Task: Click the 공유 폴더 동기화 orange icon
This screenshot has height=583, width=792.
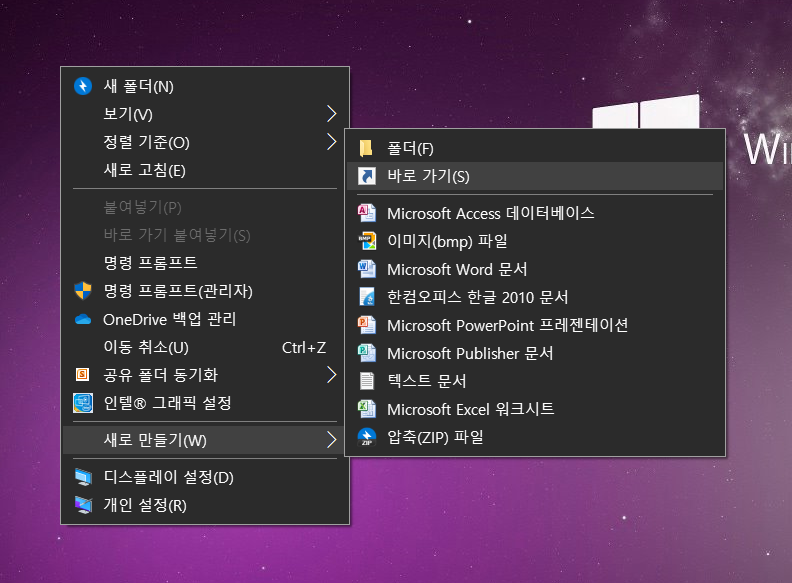Action: (x=82, y=374)
